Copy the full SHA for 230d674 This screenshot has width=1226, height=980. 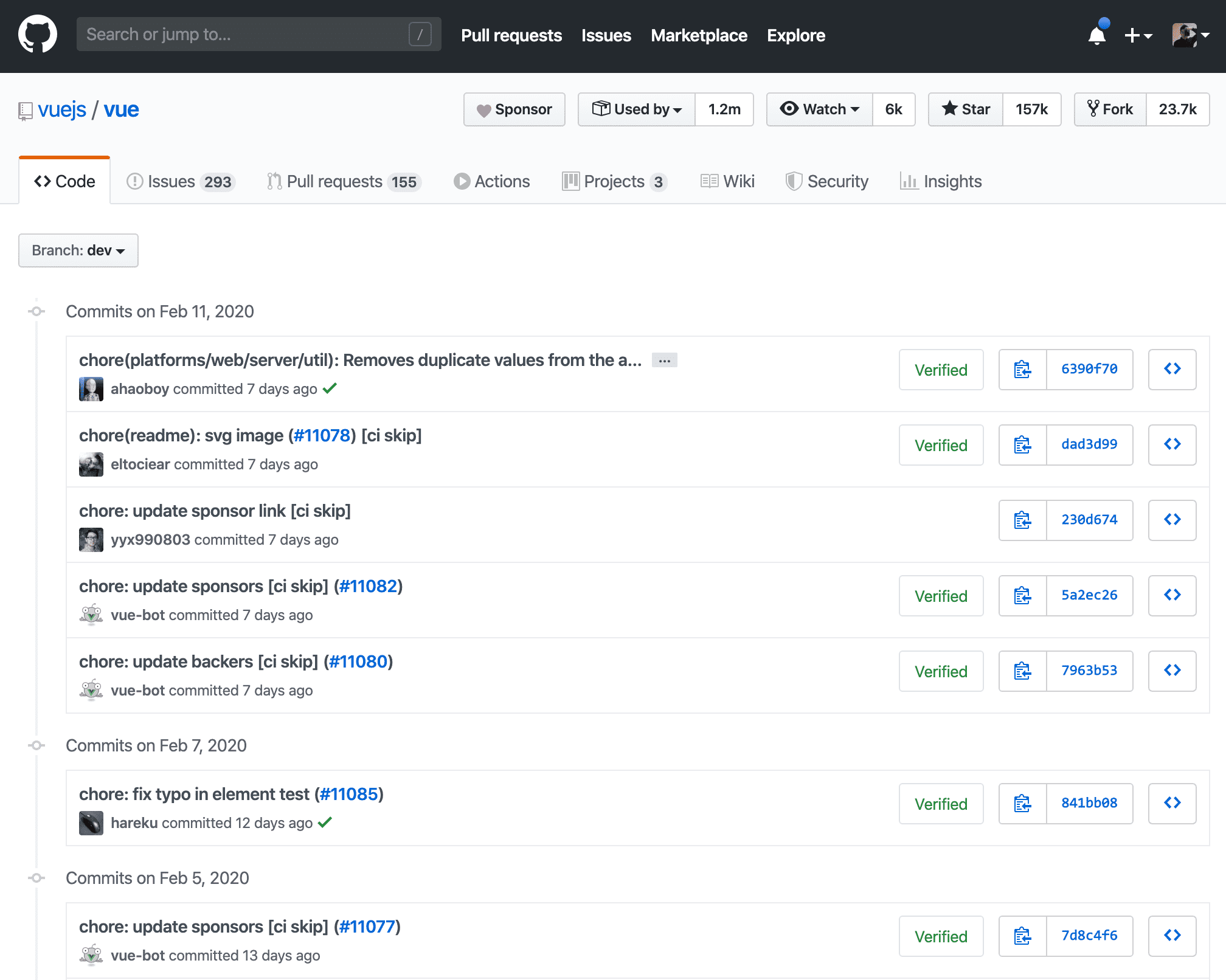pos(1022,520)
